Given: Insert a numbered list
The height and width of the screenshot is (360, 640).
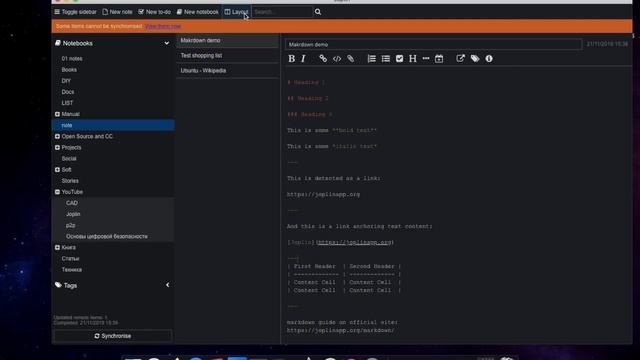Looking at the screenshot, I should coord(371,59).
